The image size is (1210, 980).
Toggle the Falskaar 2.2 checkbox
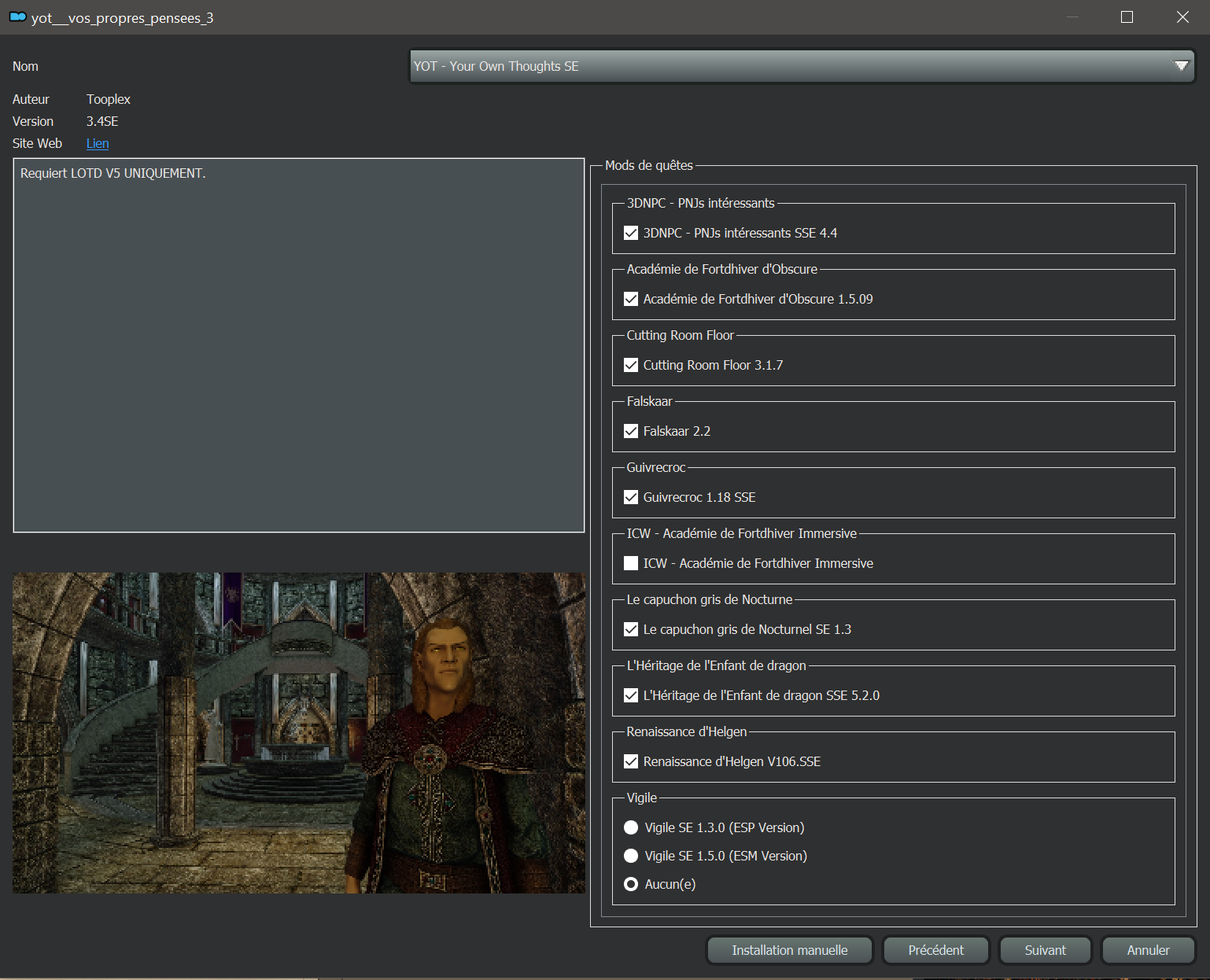(x=630, y=431)
